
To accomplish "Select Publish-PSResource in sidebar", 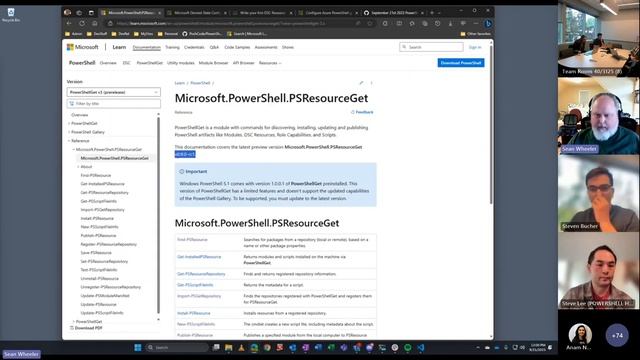I will click(x=98, y=236).
